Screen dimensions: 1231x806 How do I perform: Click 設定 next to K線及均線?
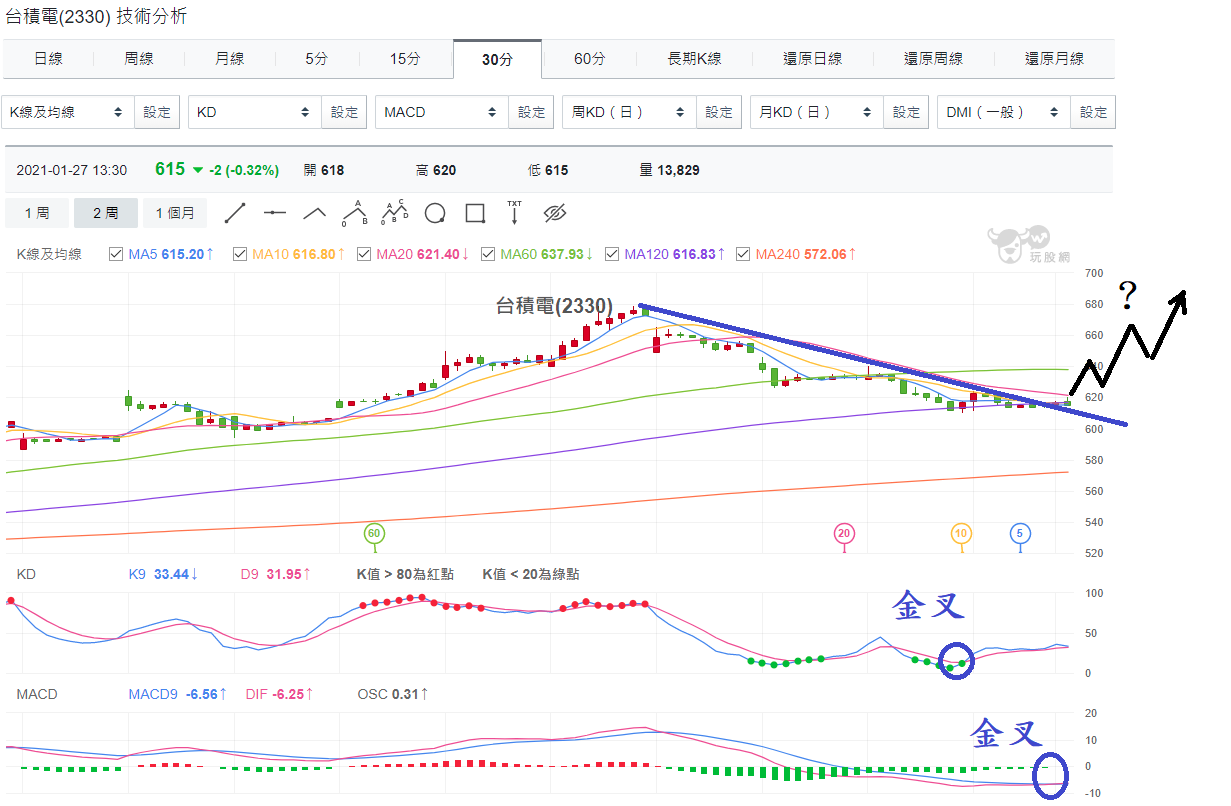point(157,112)
